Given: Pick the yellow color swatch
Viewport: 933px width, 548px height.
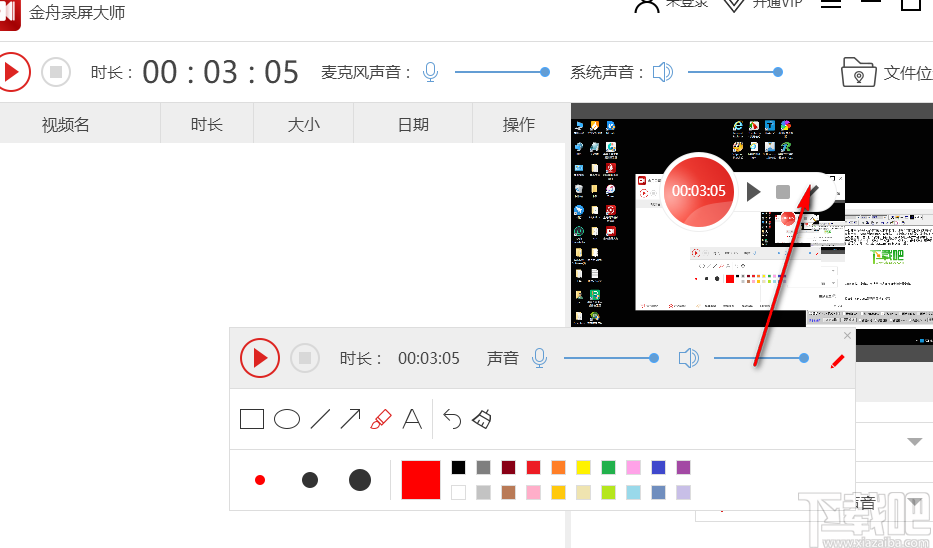Looking at the screenshot, I should click(x=583, y=467).
